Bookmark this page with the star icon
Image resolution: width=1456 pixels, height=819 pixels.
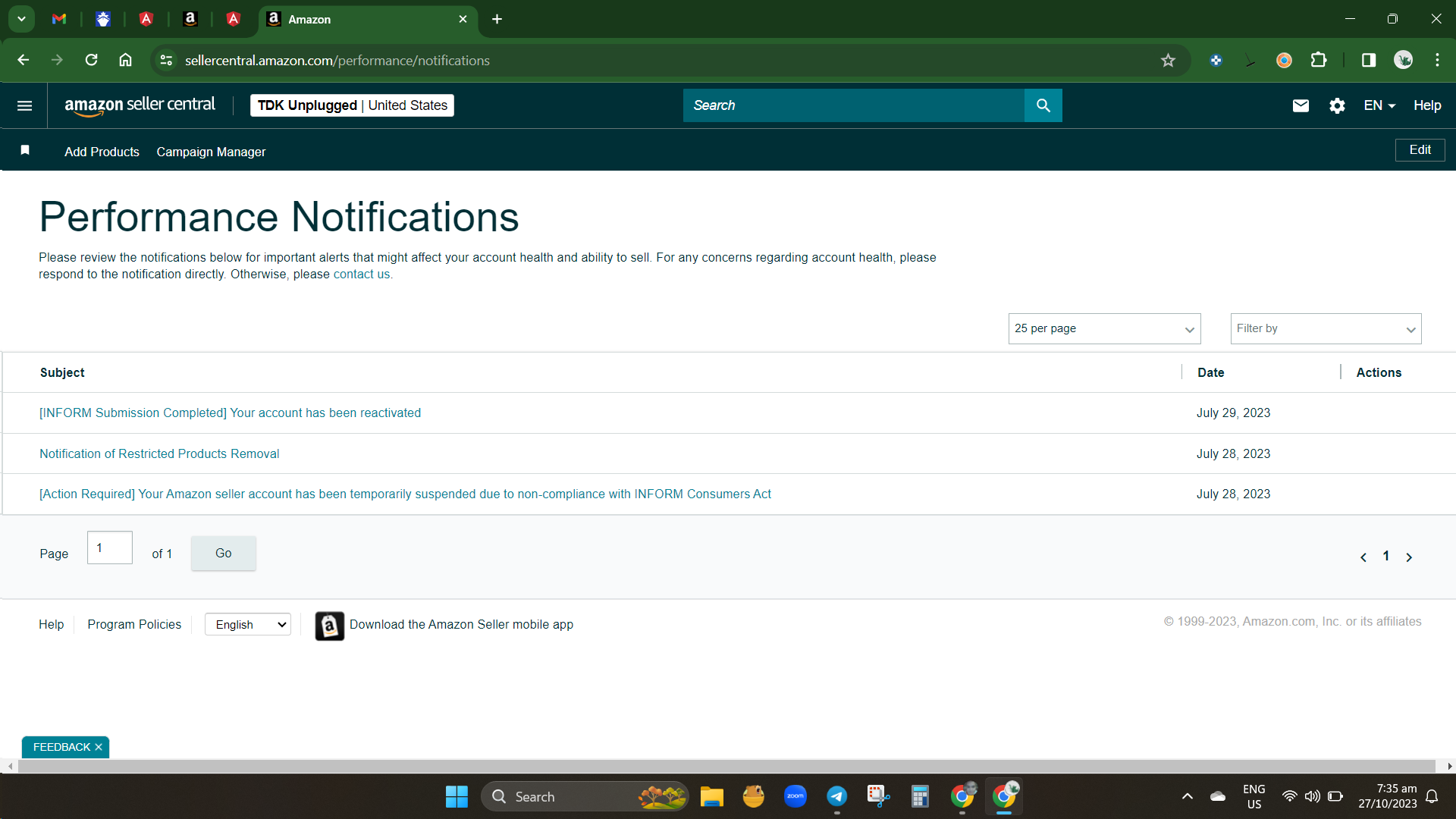pyautogui.click(x=1168, y=60)
